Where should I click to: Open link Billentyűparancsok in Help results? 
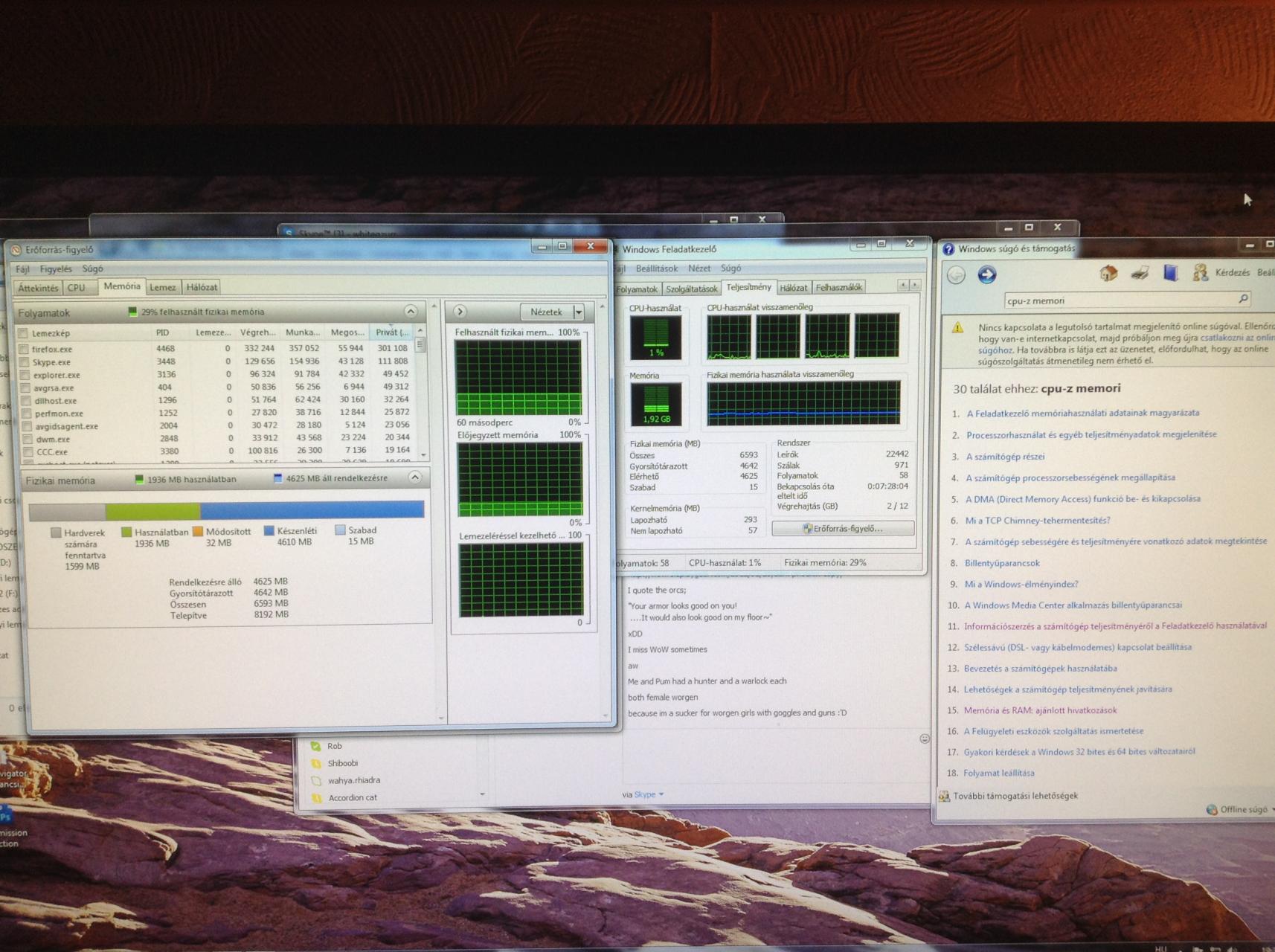tap(1002, 564)
